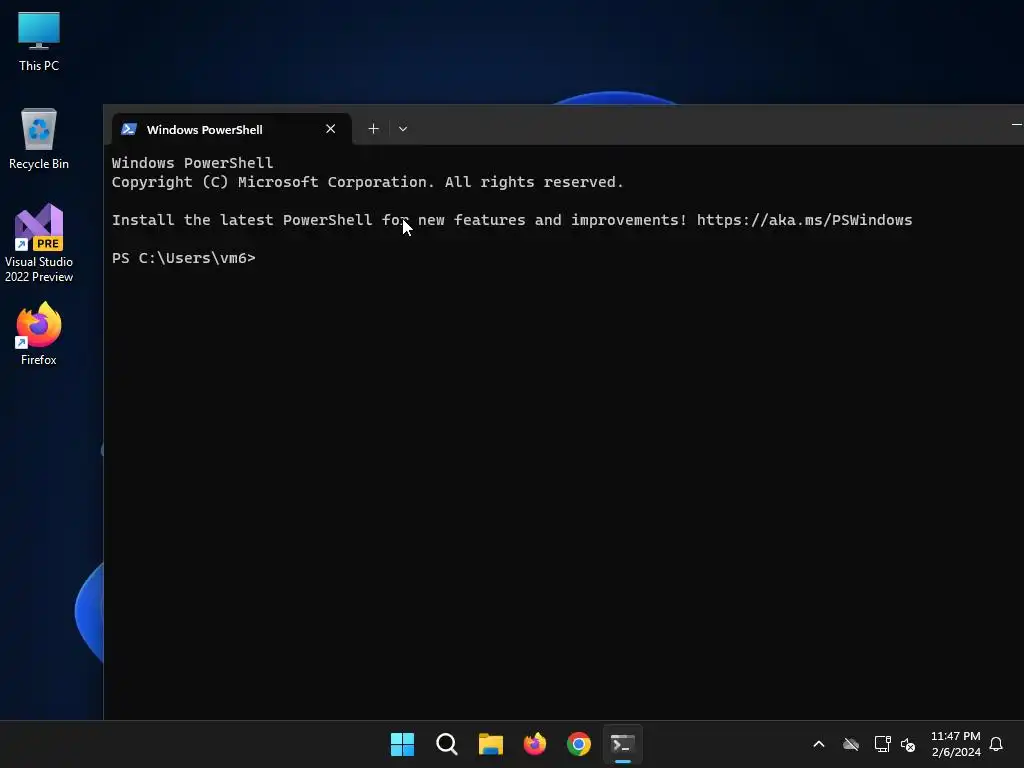Expand the terminal profiles dropdown chevron
1024x768 pixels.
(403, 129)
